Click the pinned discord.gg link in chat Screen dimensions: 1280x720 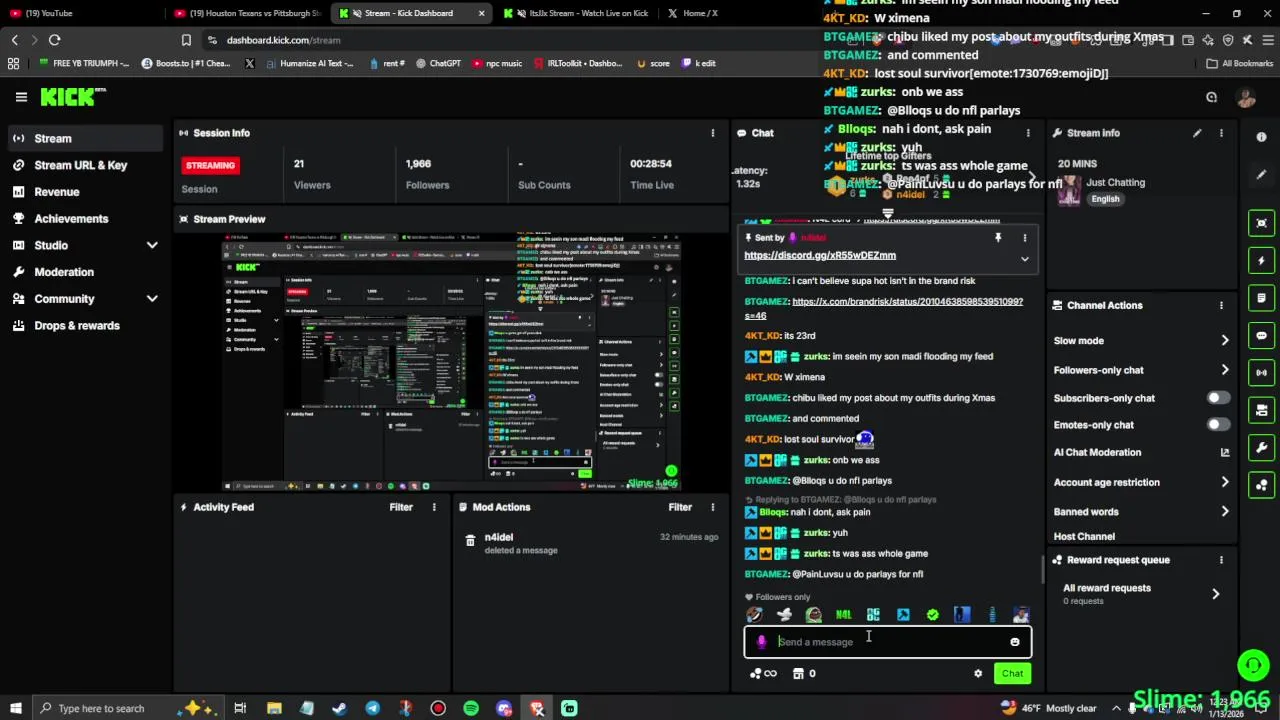coord(820,255)
